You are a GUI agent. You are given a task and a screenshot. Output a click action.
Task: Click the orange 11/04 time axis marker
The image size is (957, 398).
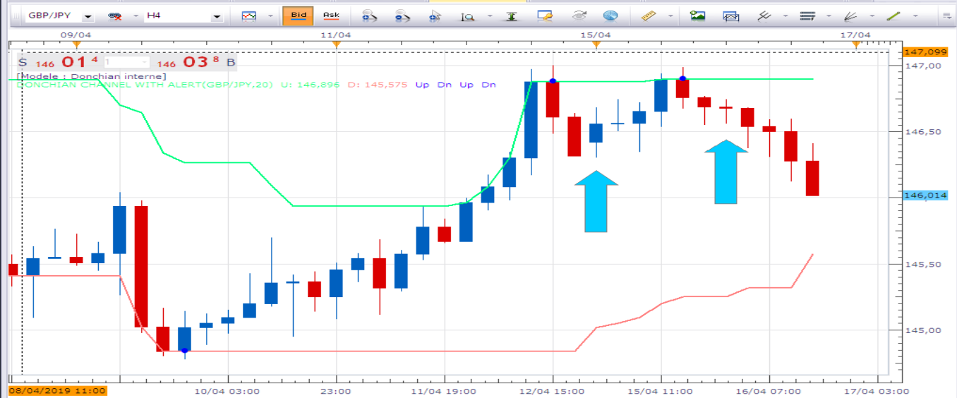coord(335,44)
